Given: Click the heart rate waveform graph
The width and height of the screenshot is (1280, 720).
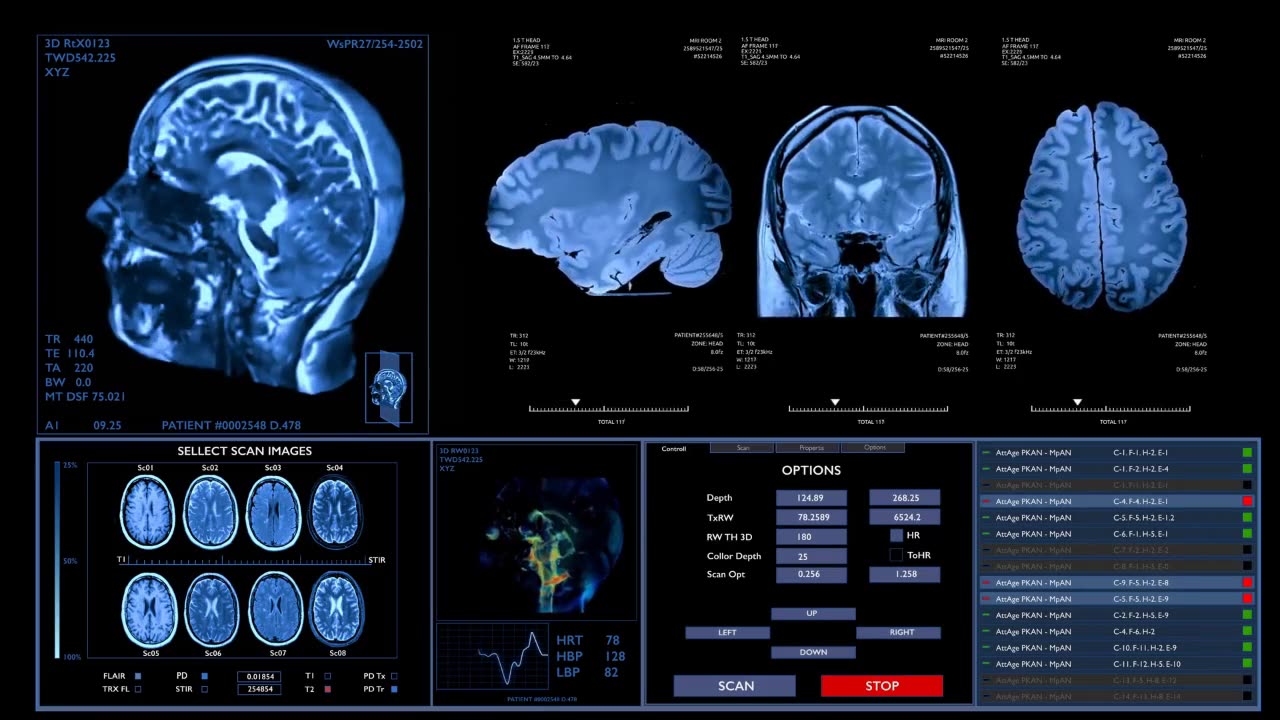Looking at the screenshot, I should (x=490, y=658).
